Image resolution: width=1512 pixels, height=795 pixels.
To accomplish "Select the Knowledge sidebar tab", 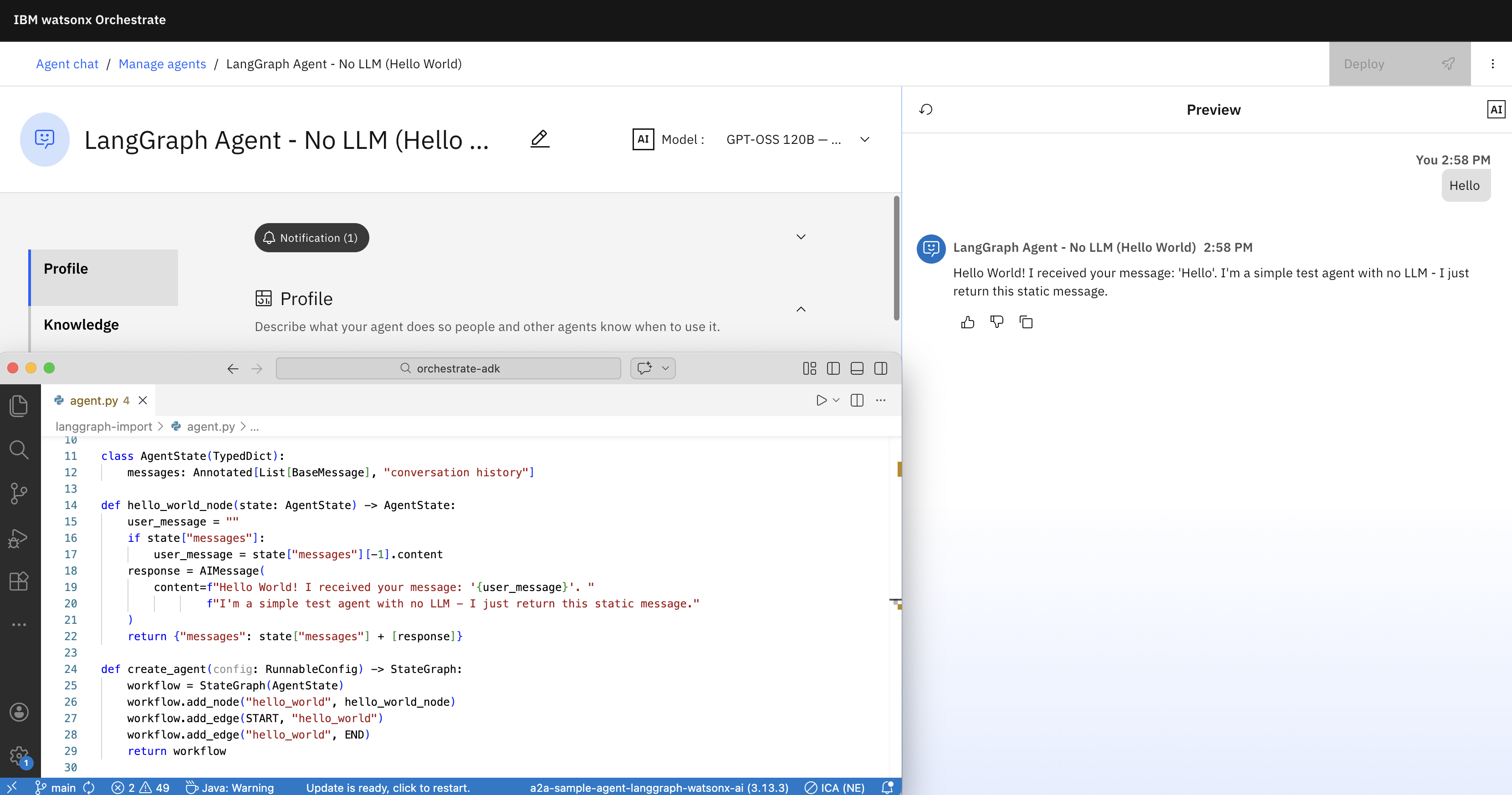I will click(x=81, y=325).
